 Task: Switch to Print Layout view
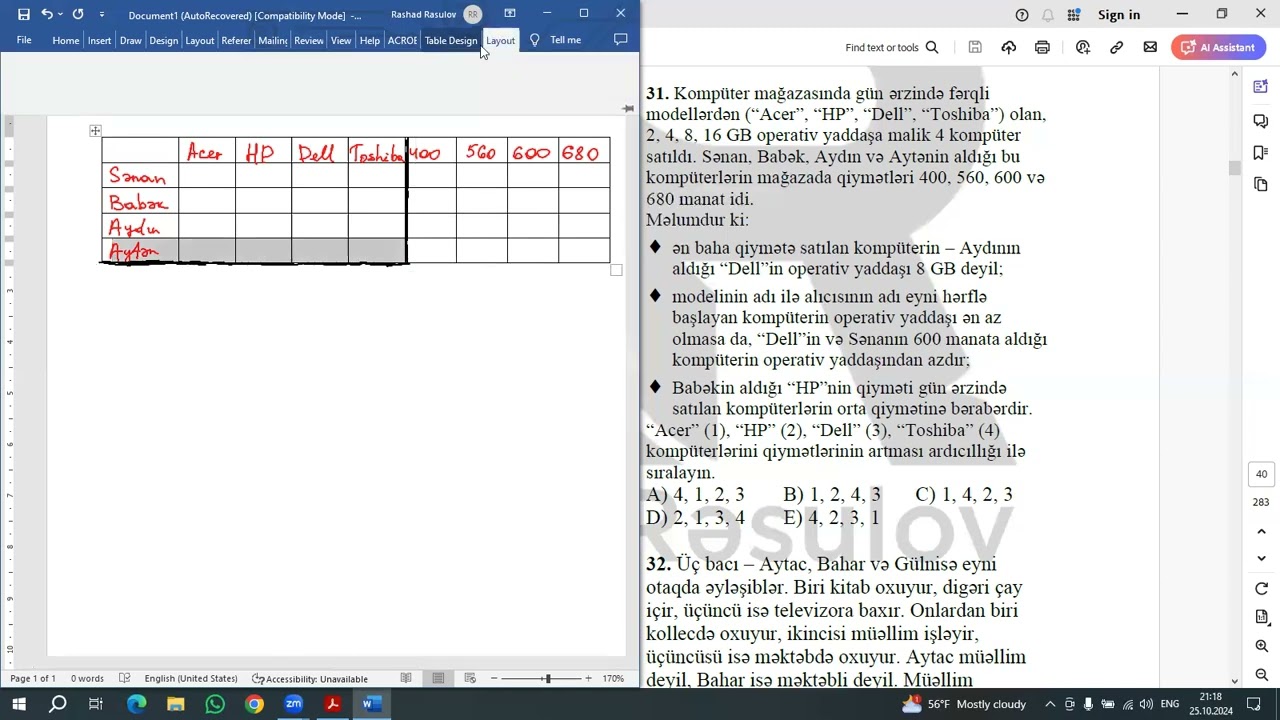(x=438, y=678)
